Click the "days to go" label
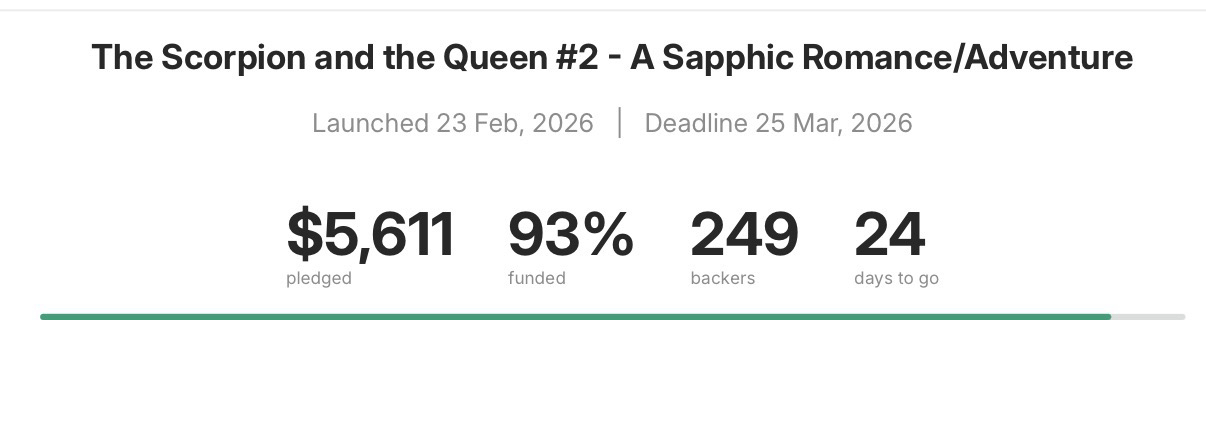1206x423 pixels. pyautogui.click(x=896, y=278)
